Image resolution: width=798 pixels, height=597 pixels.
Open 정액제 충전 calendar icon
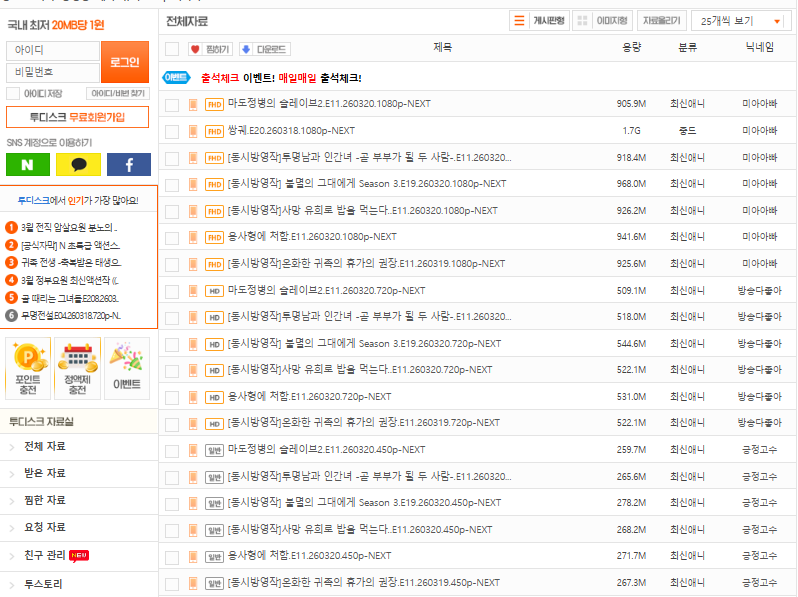tap(77, 368)
